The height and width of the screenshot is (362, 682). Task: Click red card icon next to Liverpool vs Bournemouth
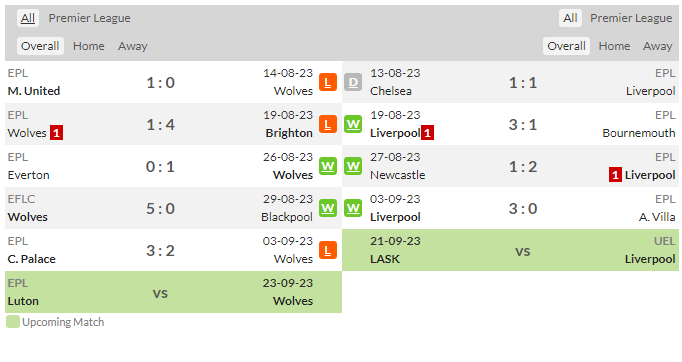[428, 133]
